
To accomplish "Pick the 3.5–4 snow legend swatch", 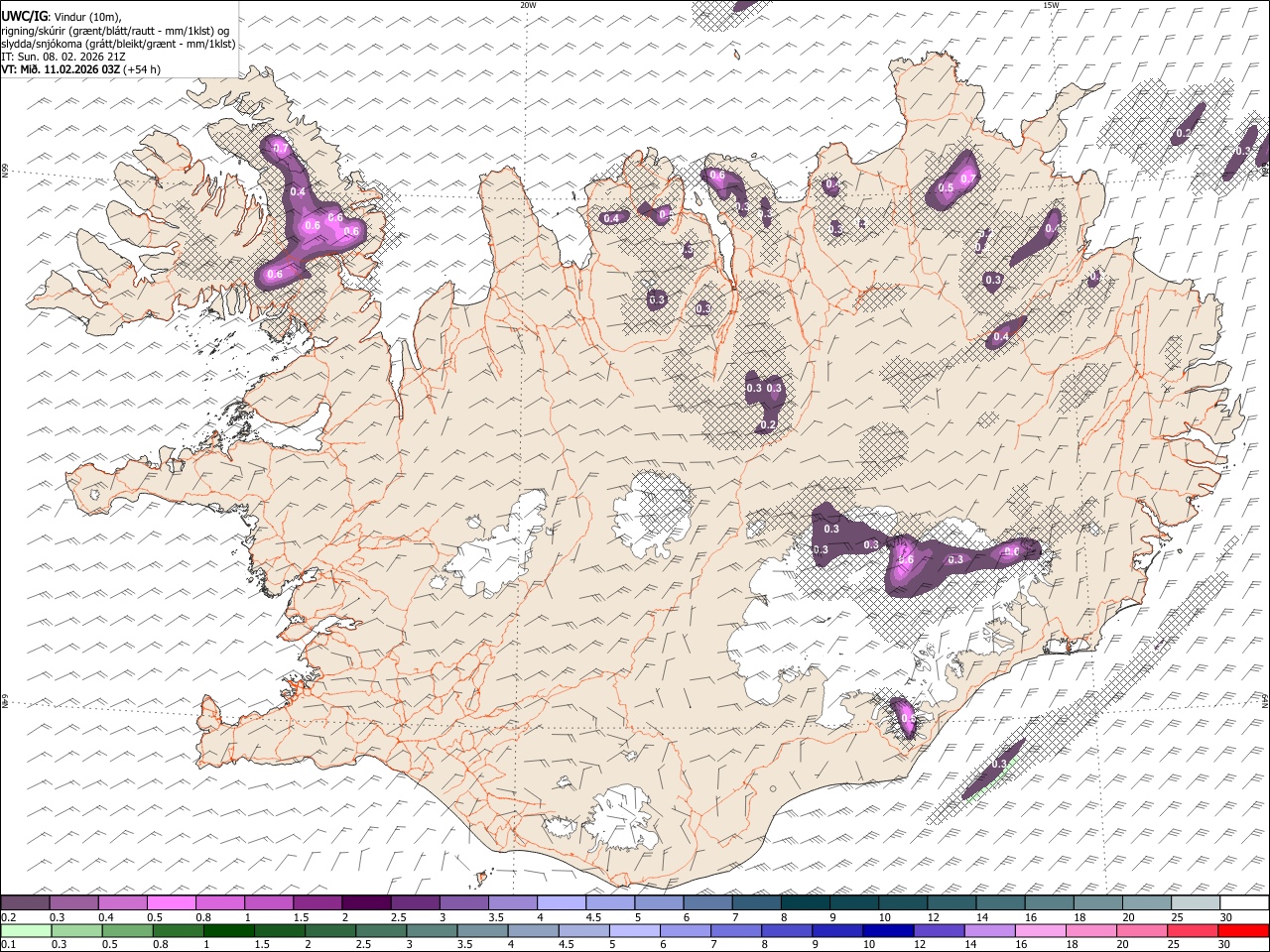I will (512, 902).
